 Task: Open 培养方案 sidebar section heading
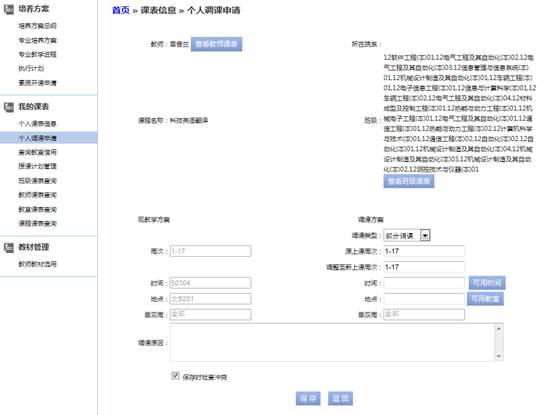[34, 9]
